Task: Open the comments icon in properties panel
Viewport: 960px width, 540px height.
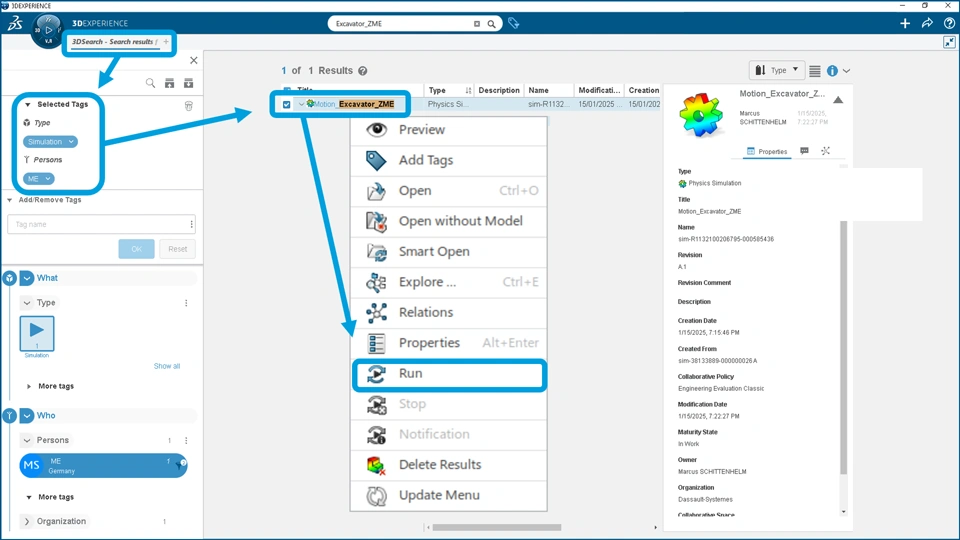Action: pyautogui.click(x=804, y=151)
